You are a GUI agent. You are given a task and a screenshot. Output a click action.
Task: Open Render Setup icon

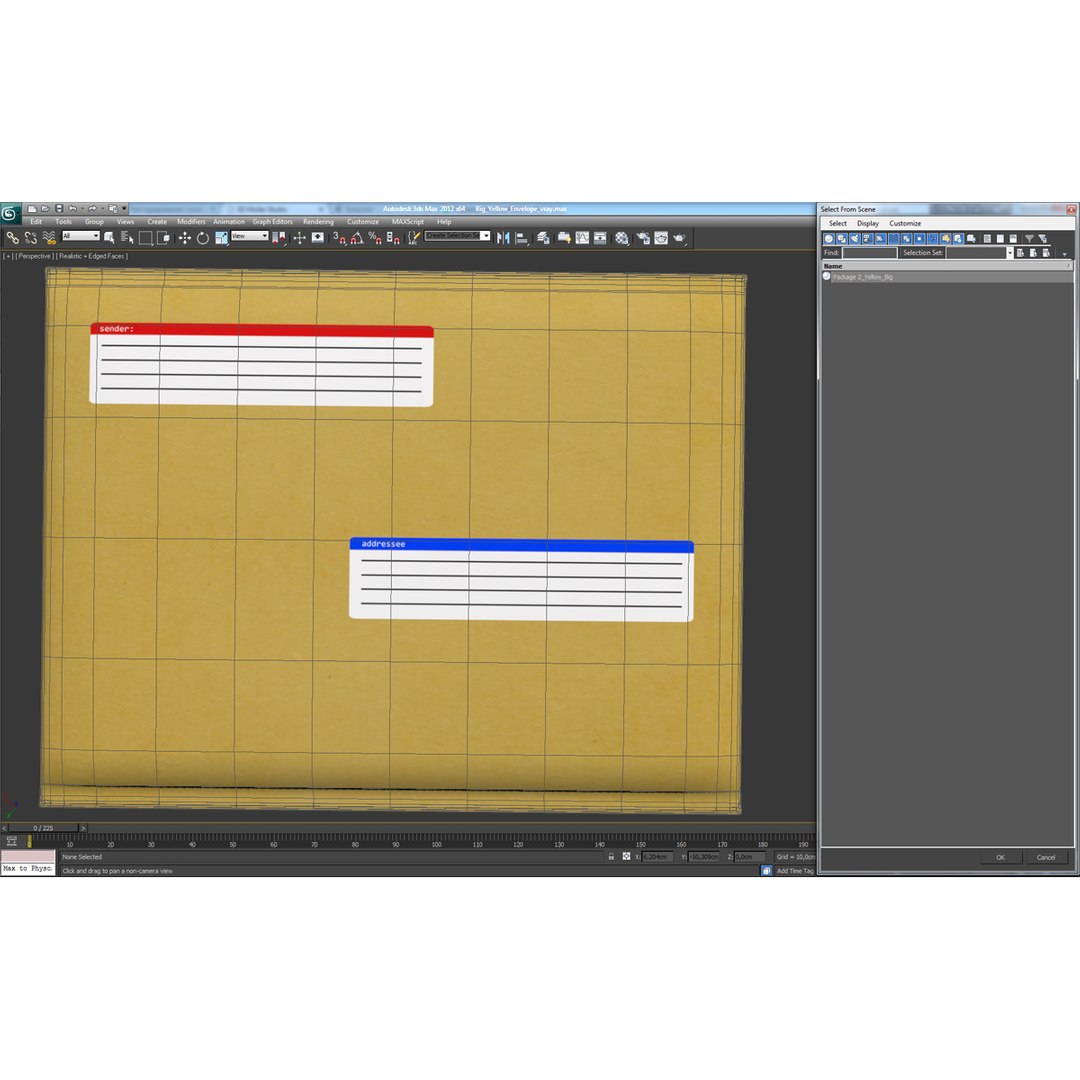coord(643,238)
